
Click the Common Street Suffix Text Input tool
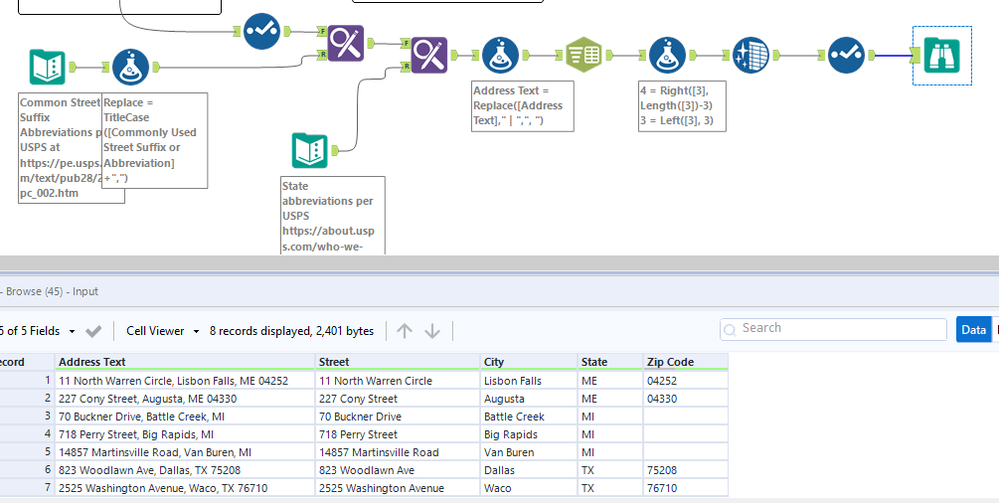point(47,67)
